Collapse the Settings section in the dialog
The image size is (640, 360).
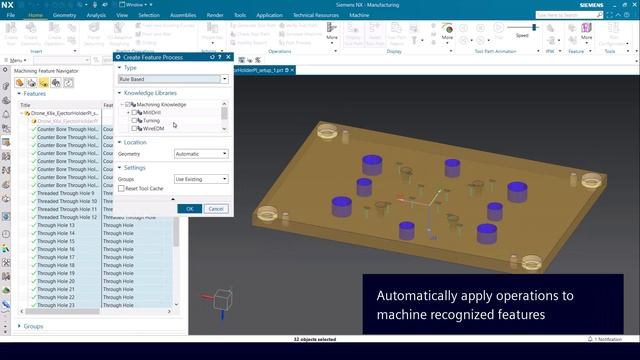click(x=120, y=168)
